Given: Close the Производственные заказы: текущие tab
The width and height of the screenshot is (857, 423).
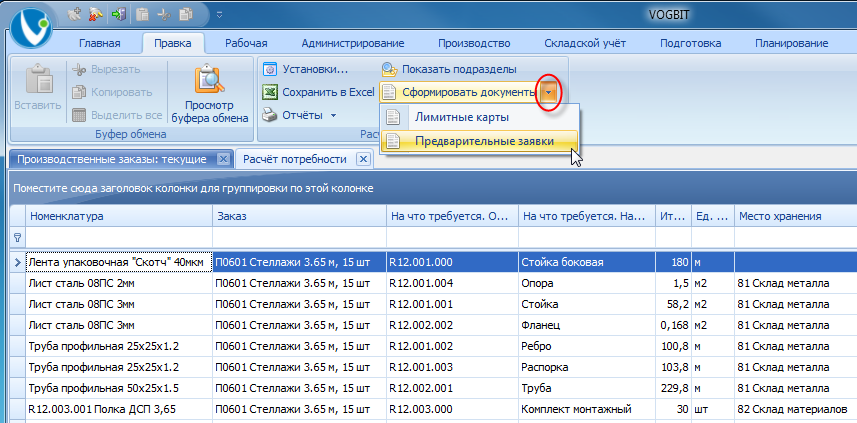Looking at the screenshot, I should 222,159.
